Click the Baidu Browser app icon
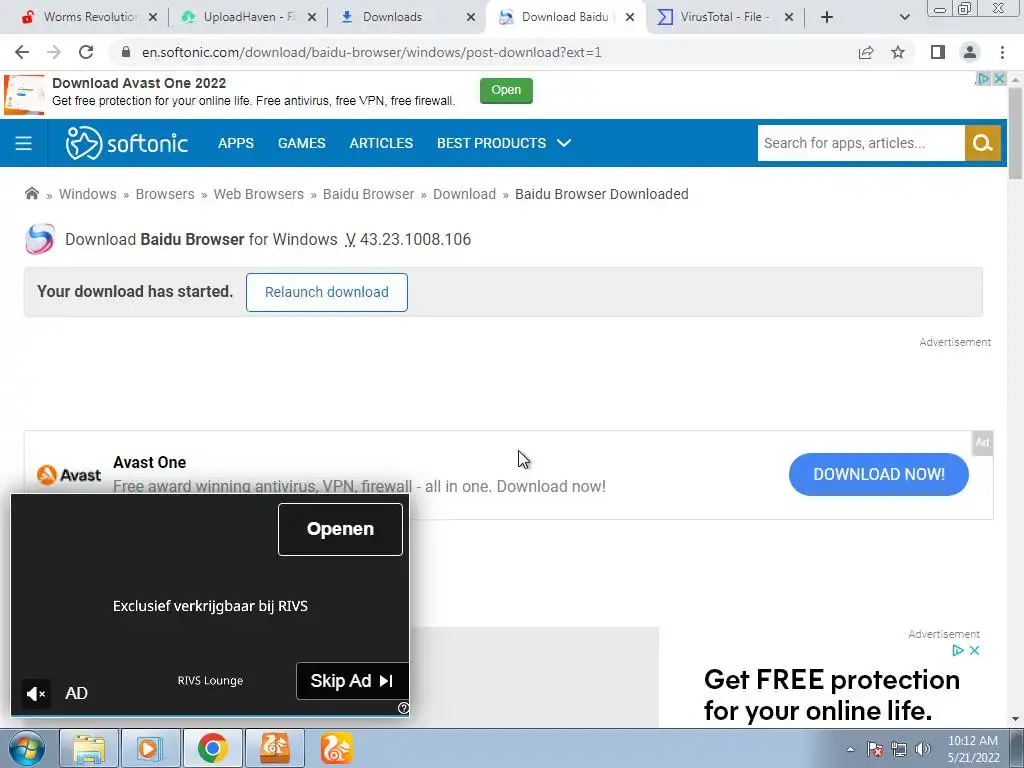The width and height of the screenshot is (1024, 768). [40, 239]
